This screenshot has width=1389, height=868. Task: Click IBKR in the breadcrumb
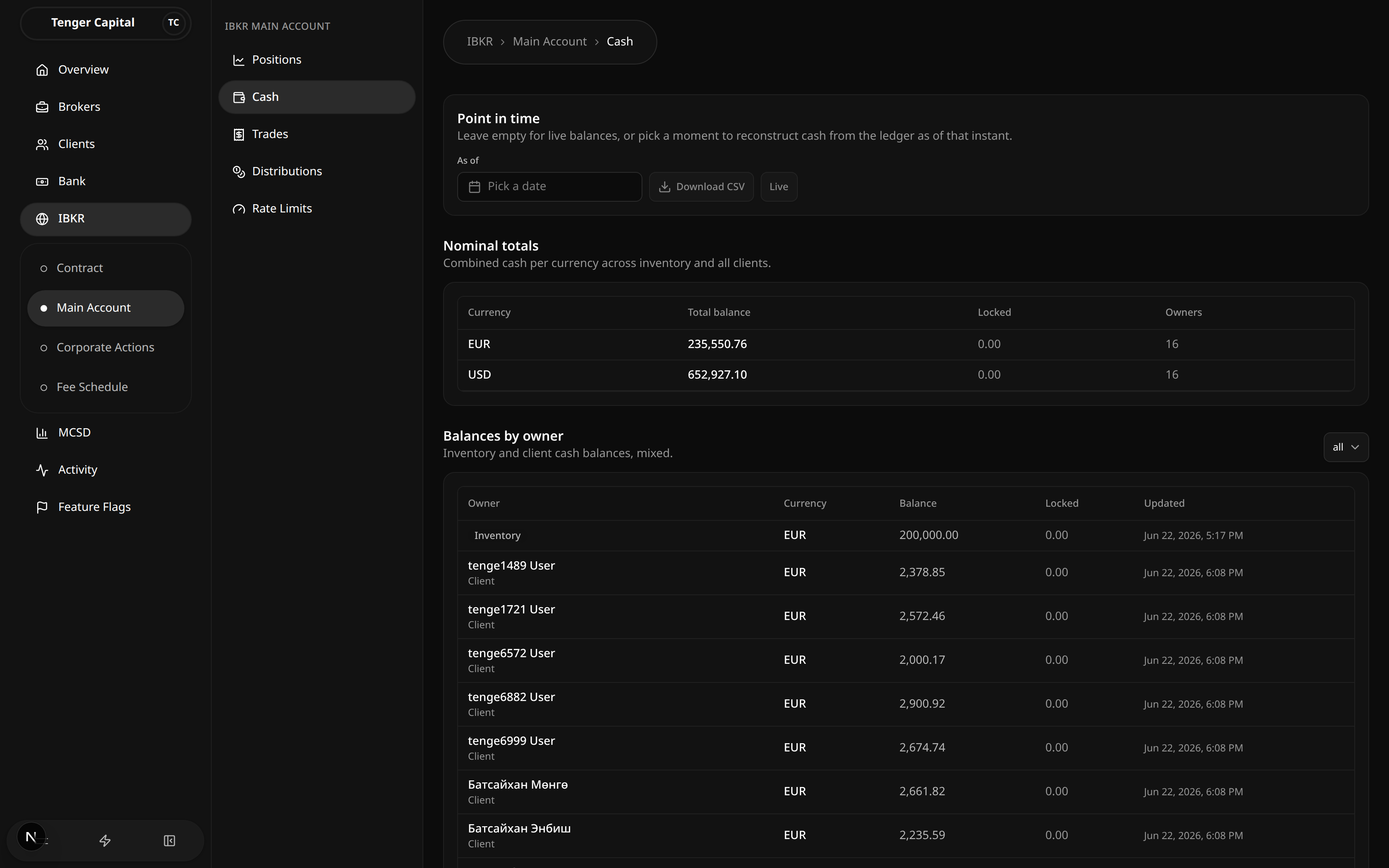point(479,42)
